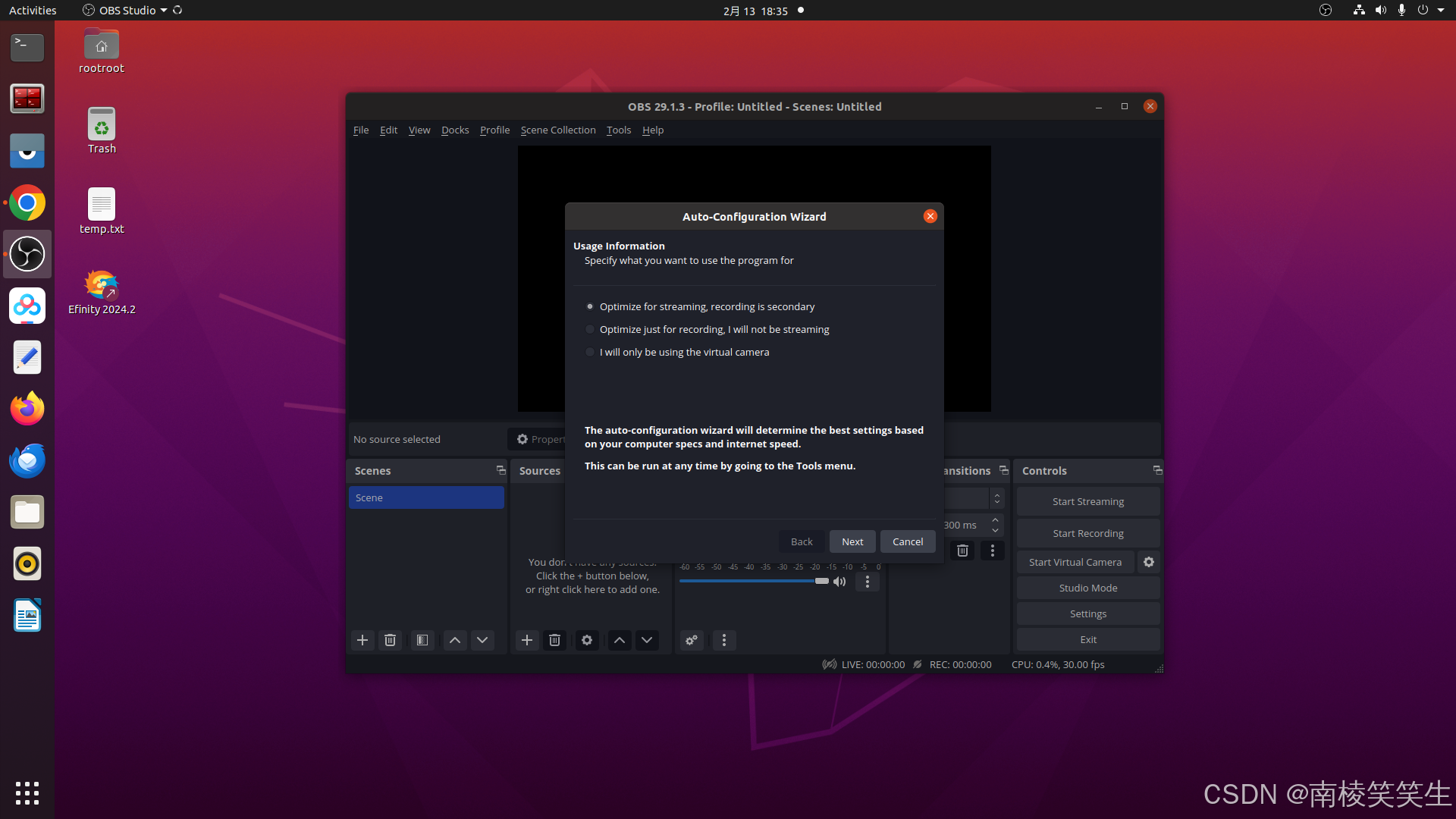Open source properties gear icon
Image resolution: width=1456 pixels, height=819 pixels.
[x=586, y=640]
